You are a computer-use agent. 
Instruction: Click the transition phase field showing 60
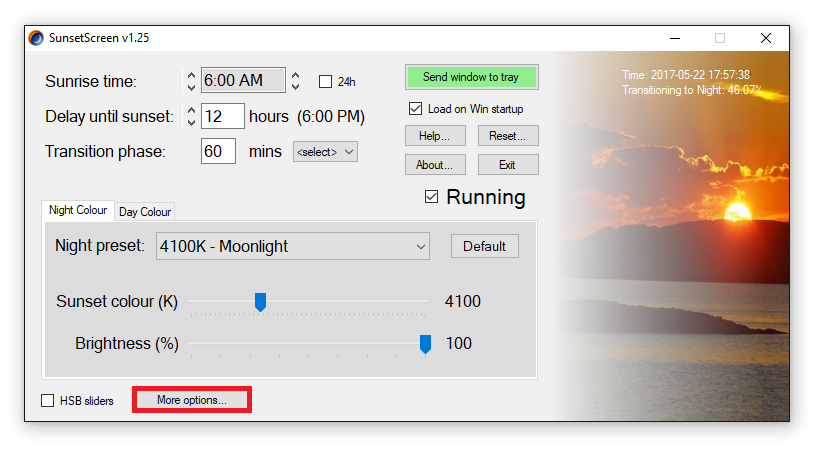pyautogui.click(x=218, y=151)
